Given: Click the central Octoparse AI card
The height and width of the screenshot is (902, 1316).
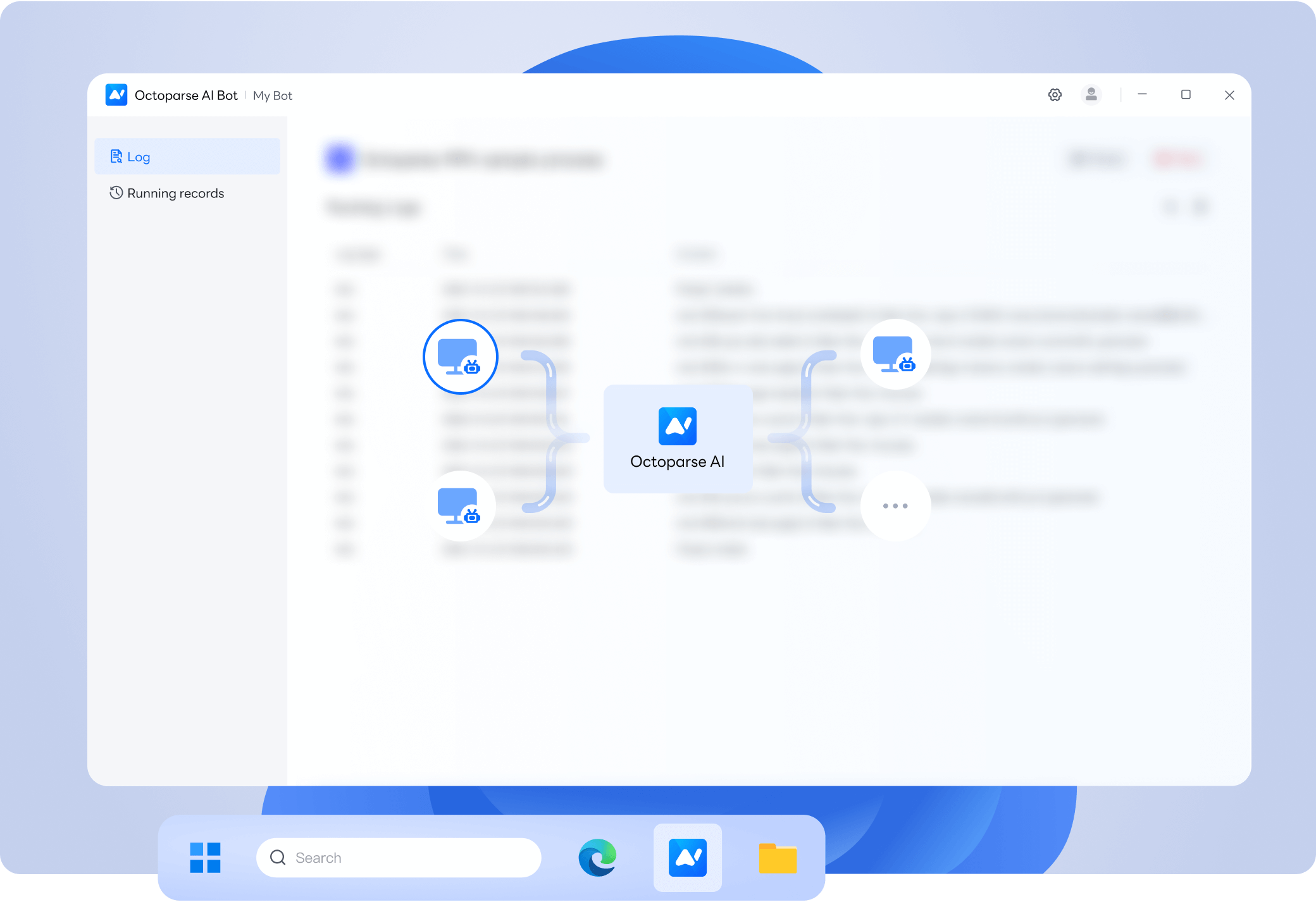Looking at the screenshot, I should (678, 438).
